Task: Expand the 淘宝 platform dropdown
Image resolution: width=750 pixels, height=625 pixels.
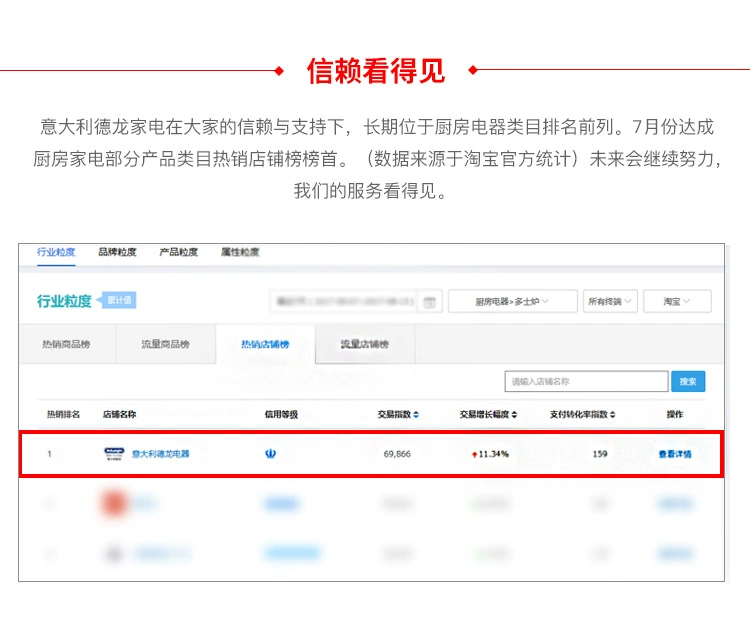Action: tap(677, 301)
